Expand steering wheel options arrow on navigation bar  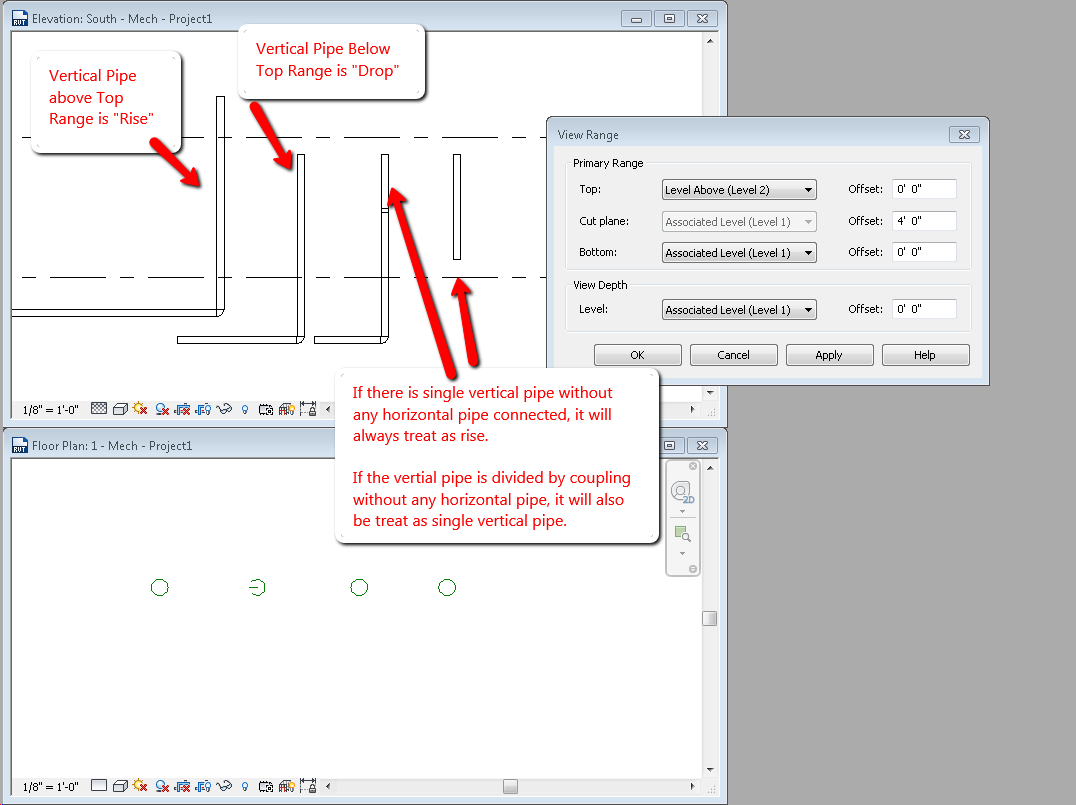pyautogui.click(x=682, y=511)
